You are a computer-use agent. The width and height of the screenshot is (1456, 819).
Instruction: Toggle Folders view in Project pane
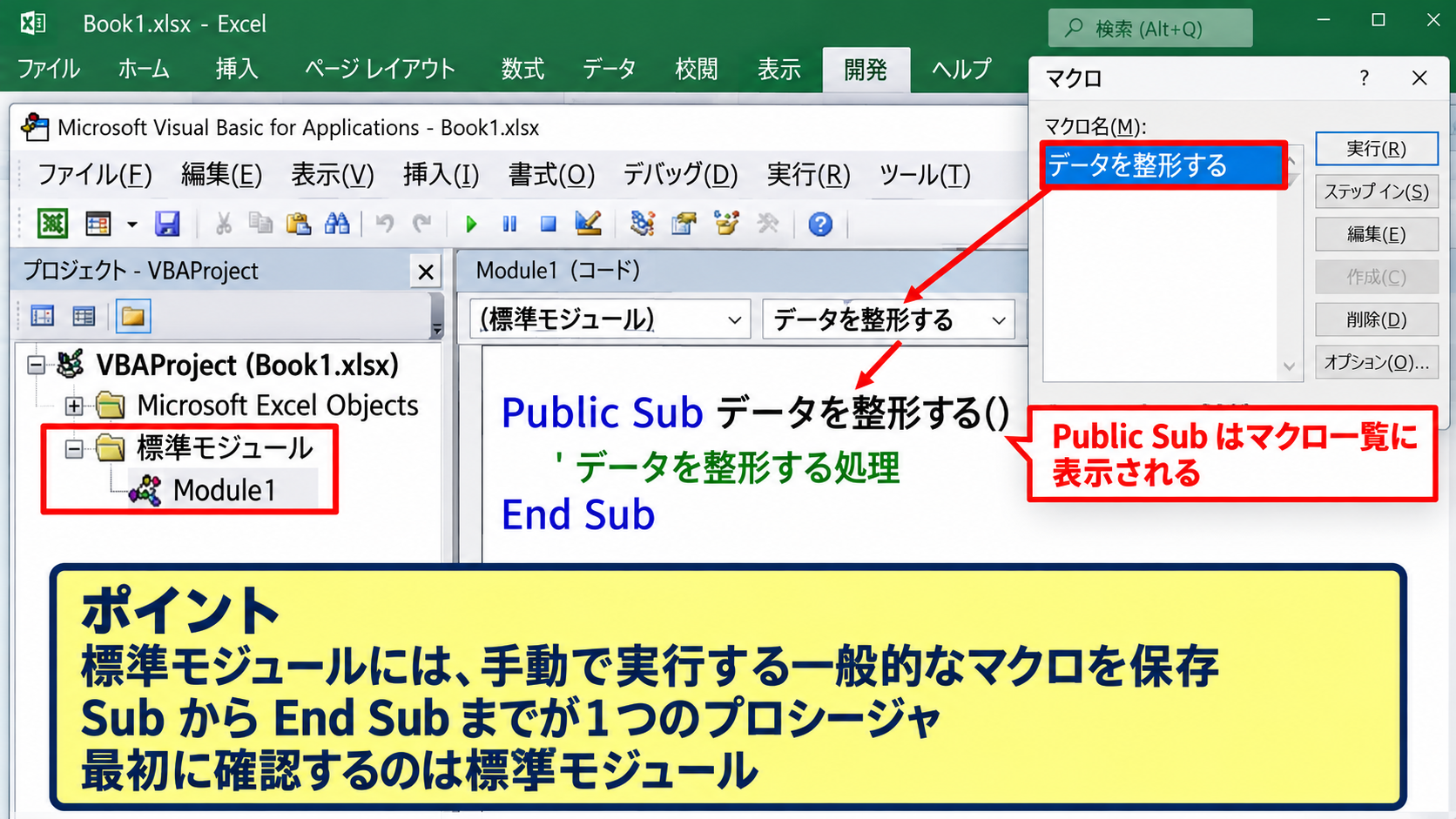tap(133, 316)
